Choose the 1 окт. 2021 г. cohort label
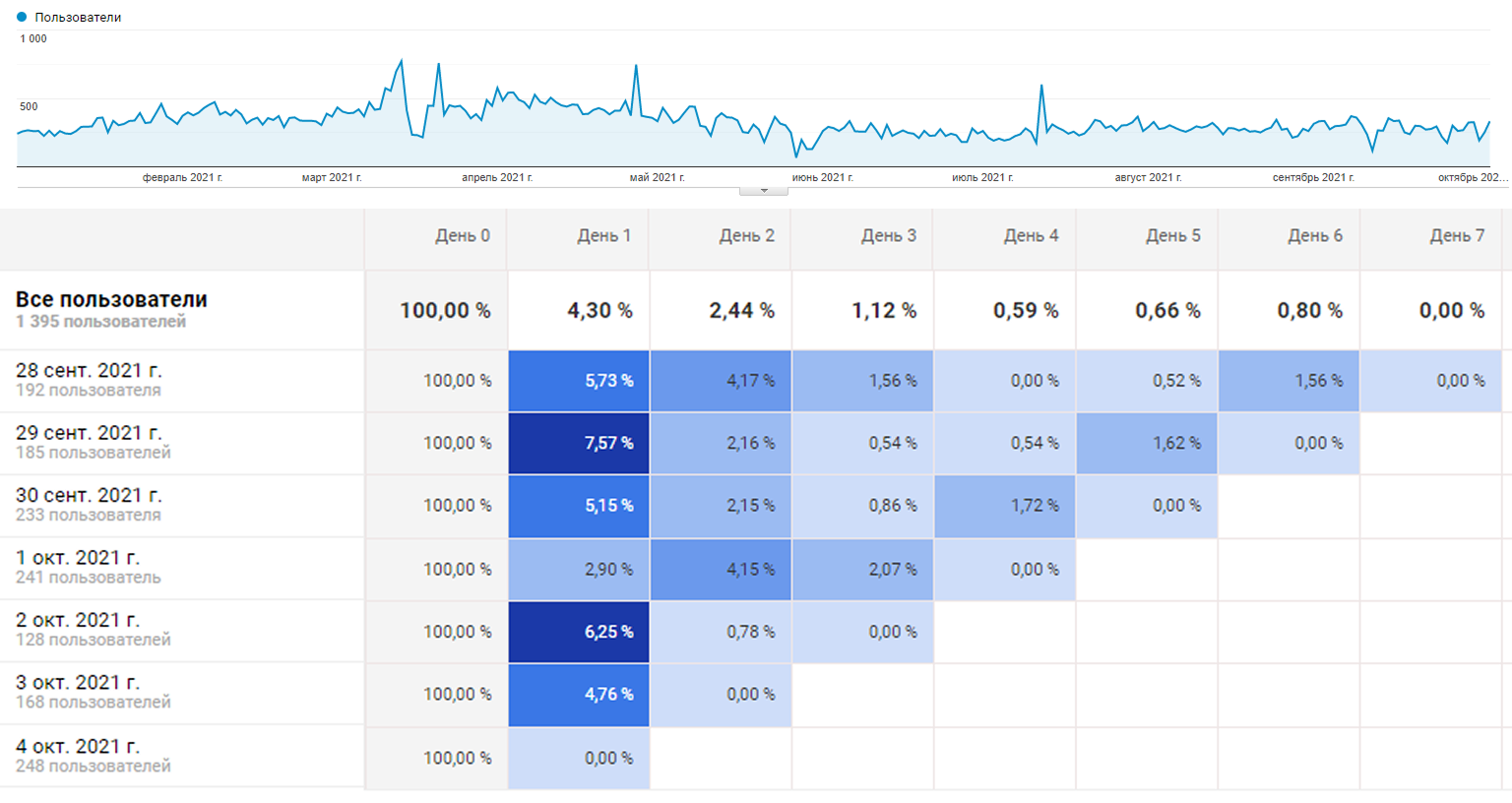 pyautogui.click(x=77, y=558)
